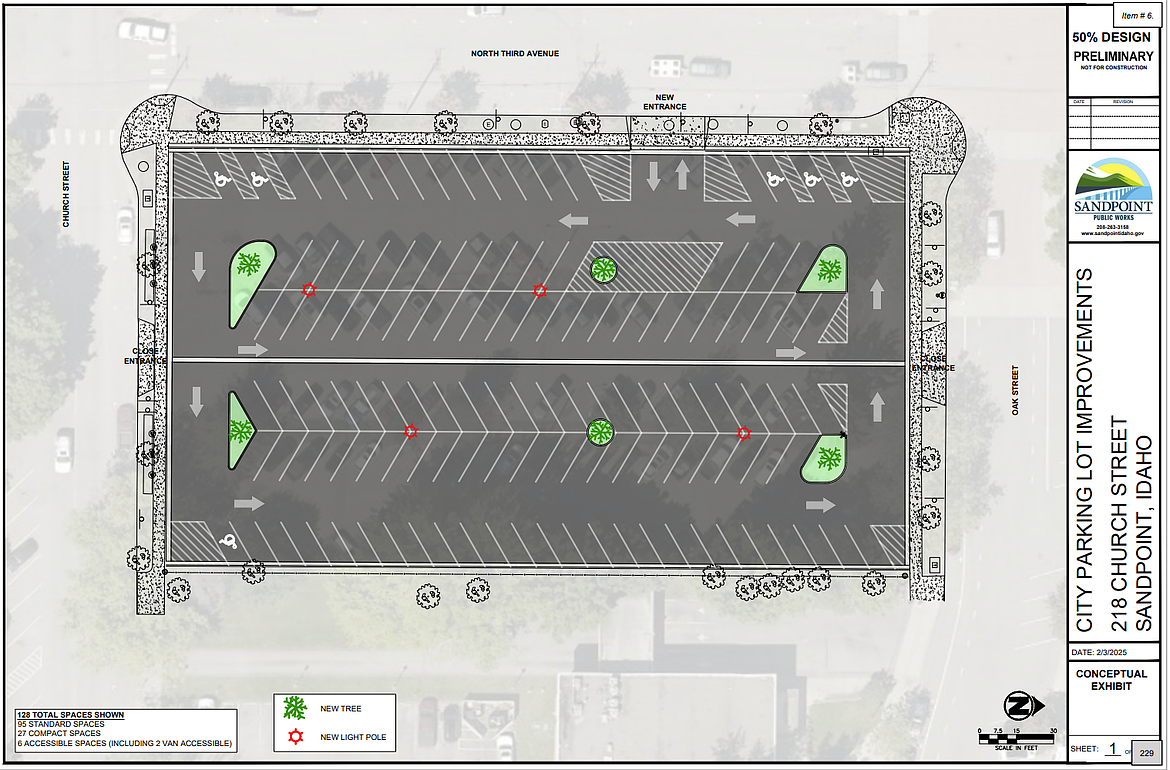Click the round tree island in the lower parking row
Image resolution: width=1170 pixels, height=770 pixels.
[x=599, y=432]
